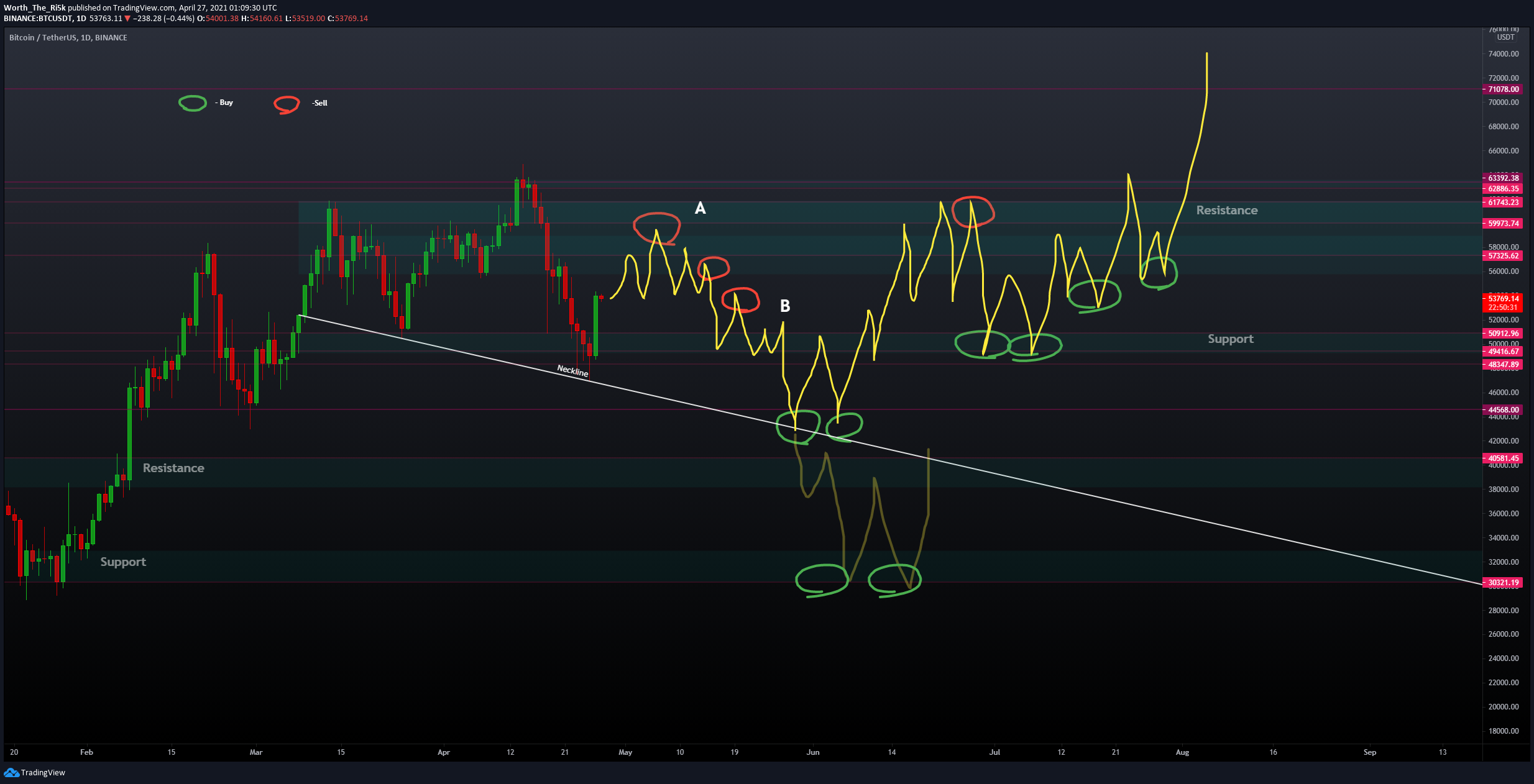
Task: Click the Mar date on time axis
Action: coord(256,752)
